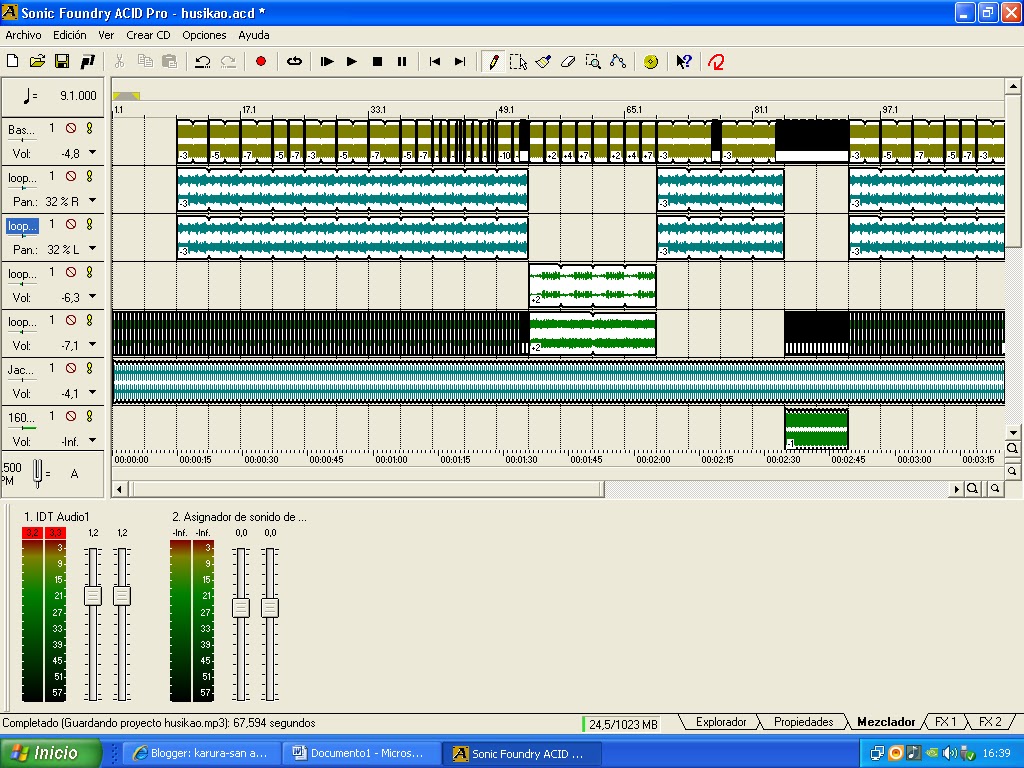Open the Edición menu
This screenshot has width=1024, height=768.
(69, 35)
